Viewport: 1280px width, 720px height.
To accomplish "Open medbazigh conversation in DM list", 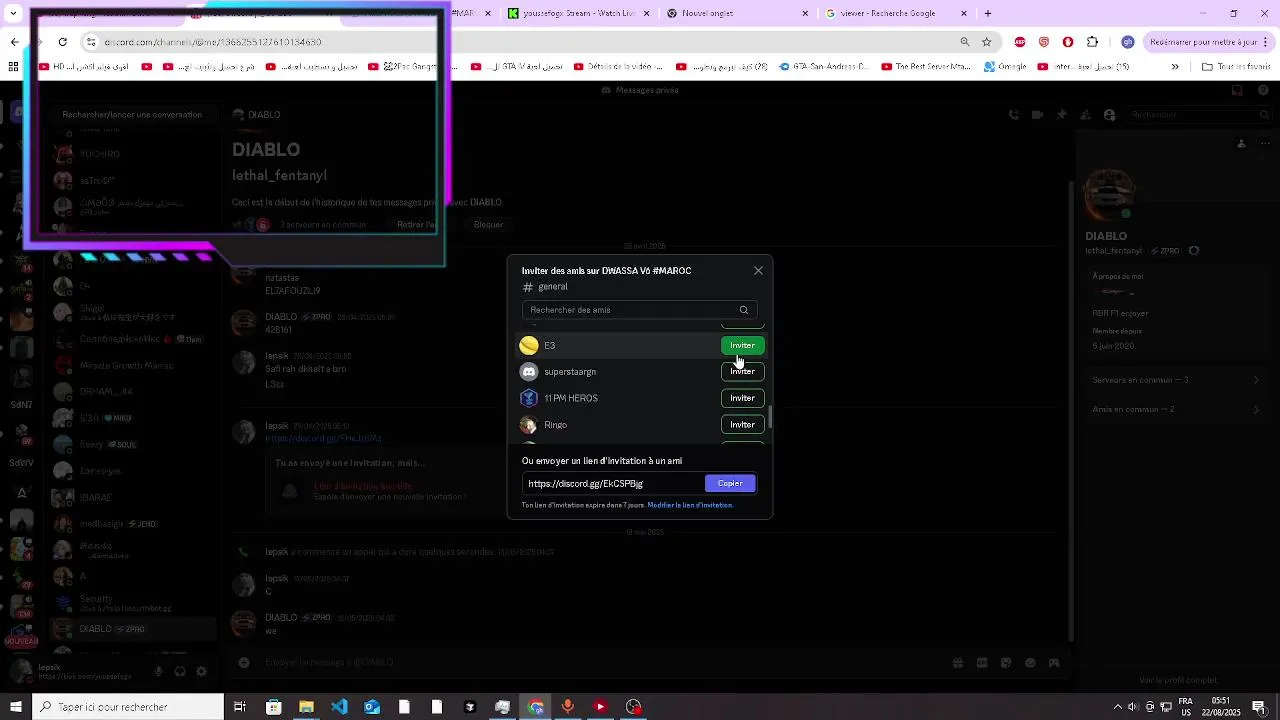I will 132,524.
